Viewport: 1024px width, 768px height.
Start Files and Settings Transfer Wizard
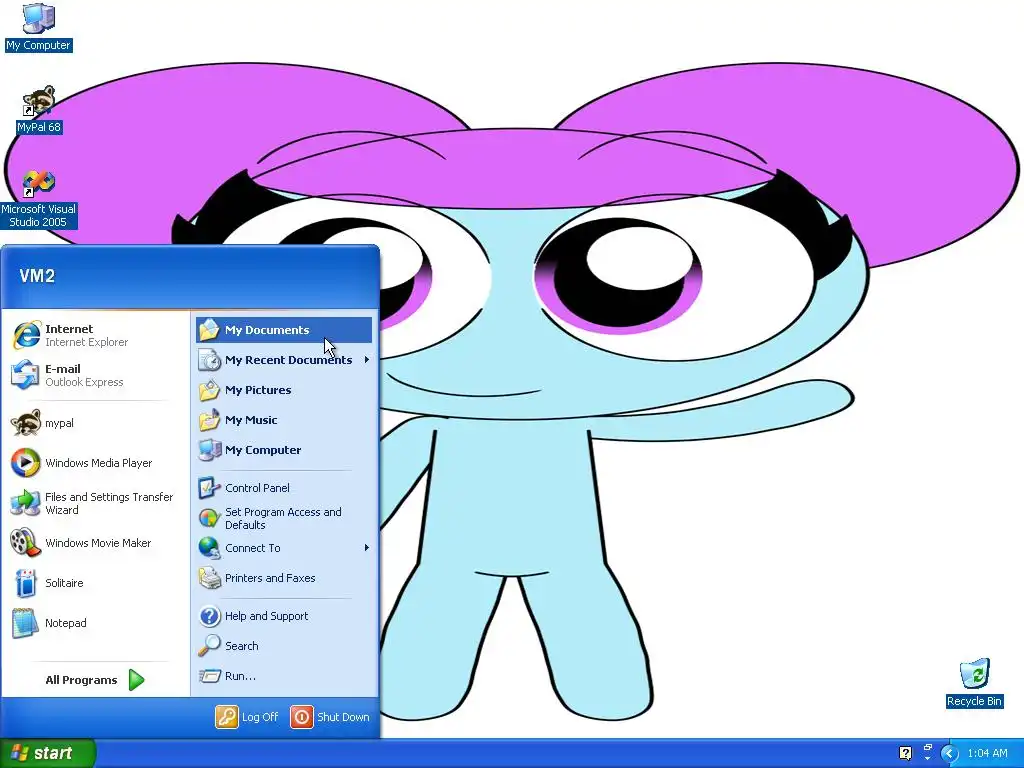tap(97, 504)
